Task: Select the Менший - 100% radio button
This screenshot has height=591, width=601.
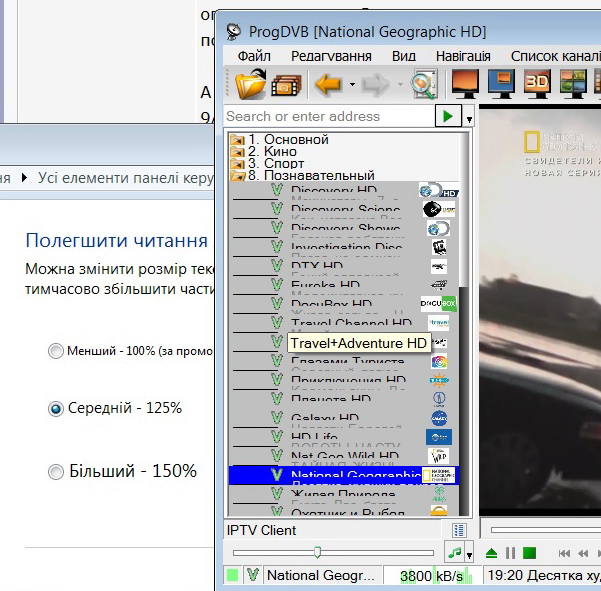Action: click(x=56, y=351)
